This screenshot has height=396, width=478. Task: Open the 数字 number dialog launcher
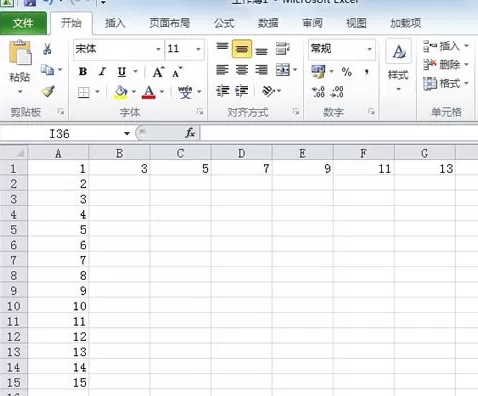point(371,112)
